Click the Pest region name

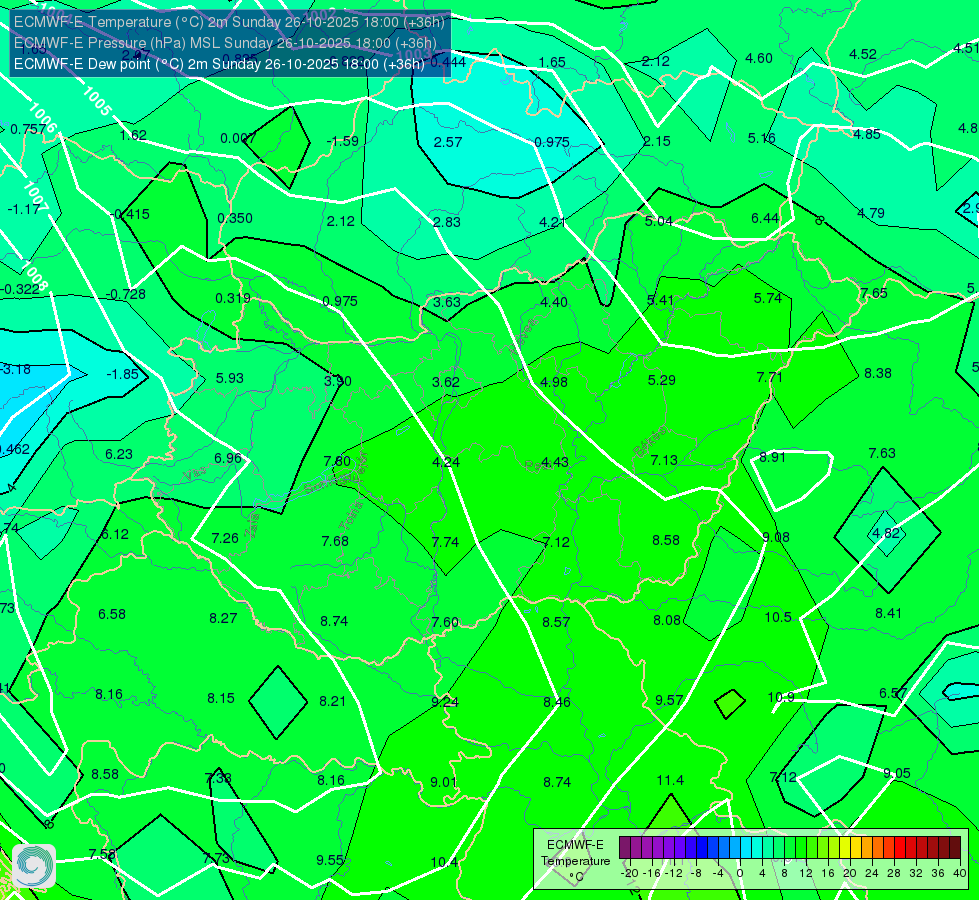tap(536, 466)
